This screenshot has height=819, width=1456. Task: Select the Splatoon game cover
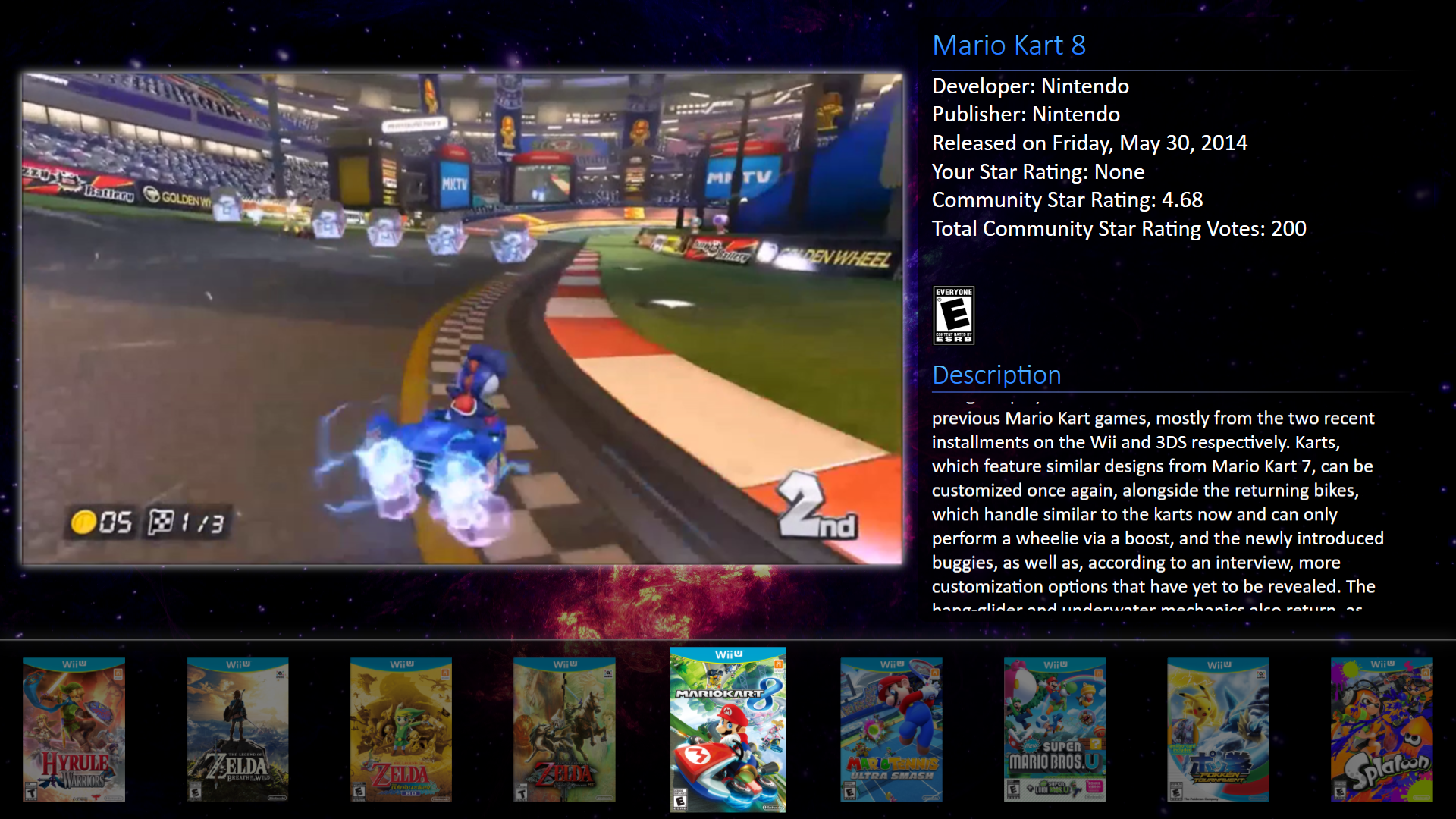point(1382,730)
